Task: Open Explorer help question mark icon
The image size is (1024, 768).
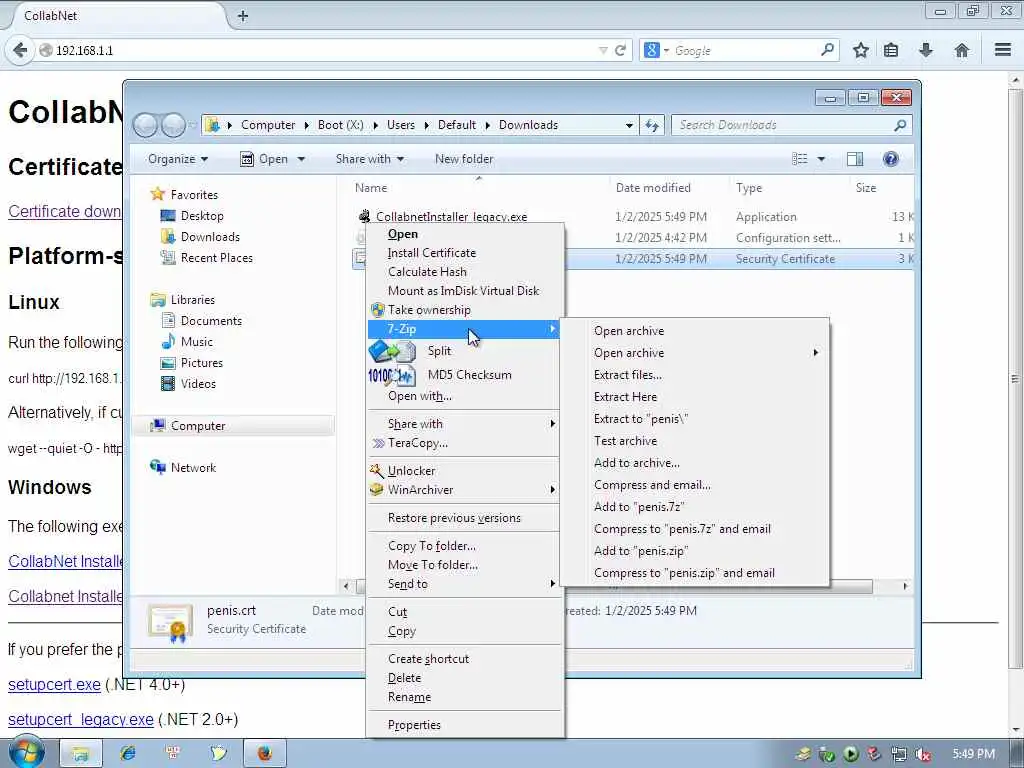Action: pos(890,159)
